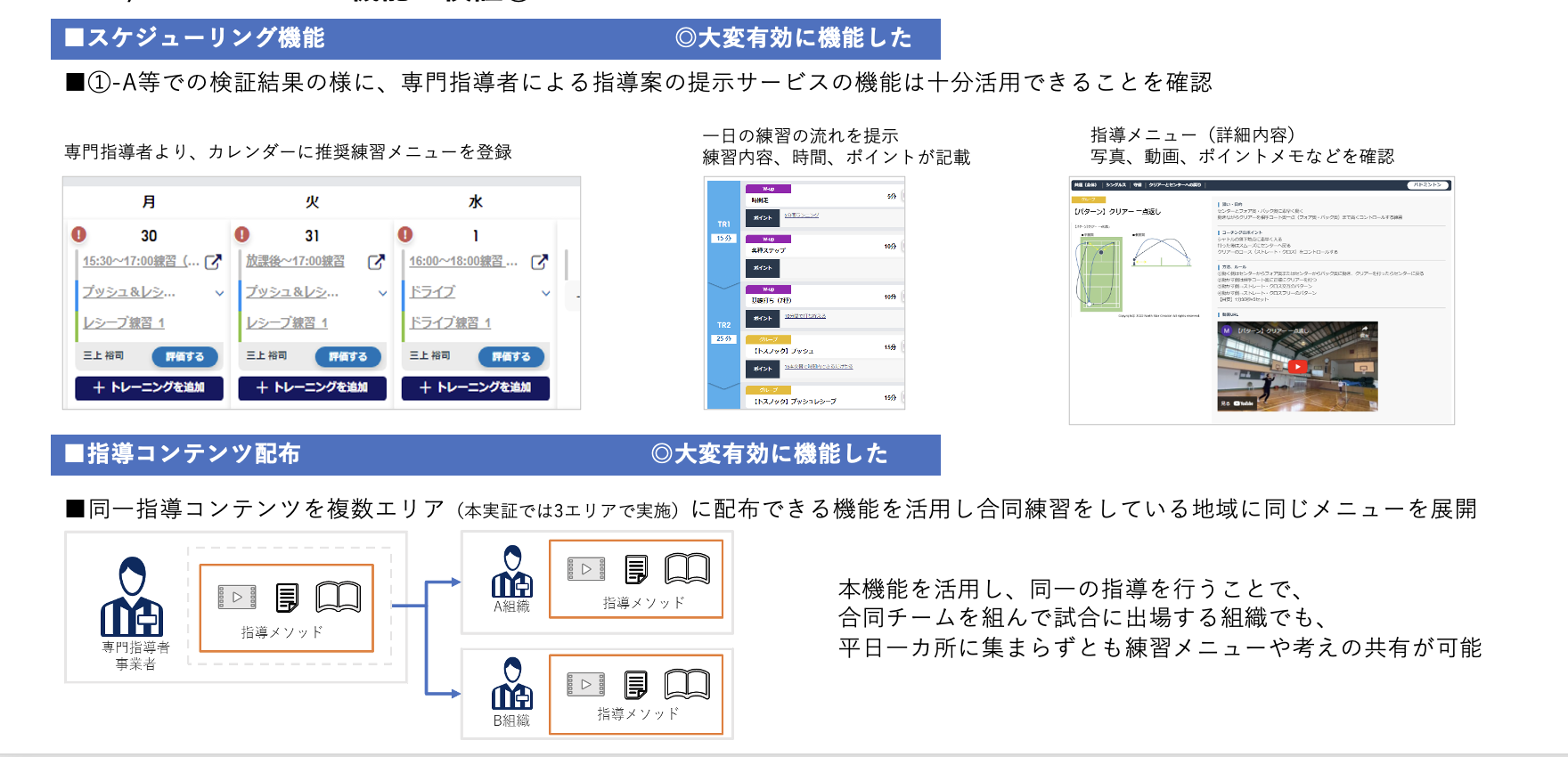Click the calendar panel vertical scrollbar
1568x757 pixels.
coord(567,265)
